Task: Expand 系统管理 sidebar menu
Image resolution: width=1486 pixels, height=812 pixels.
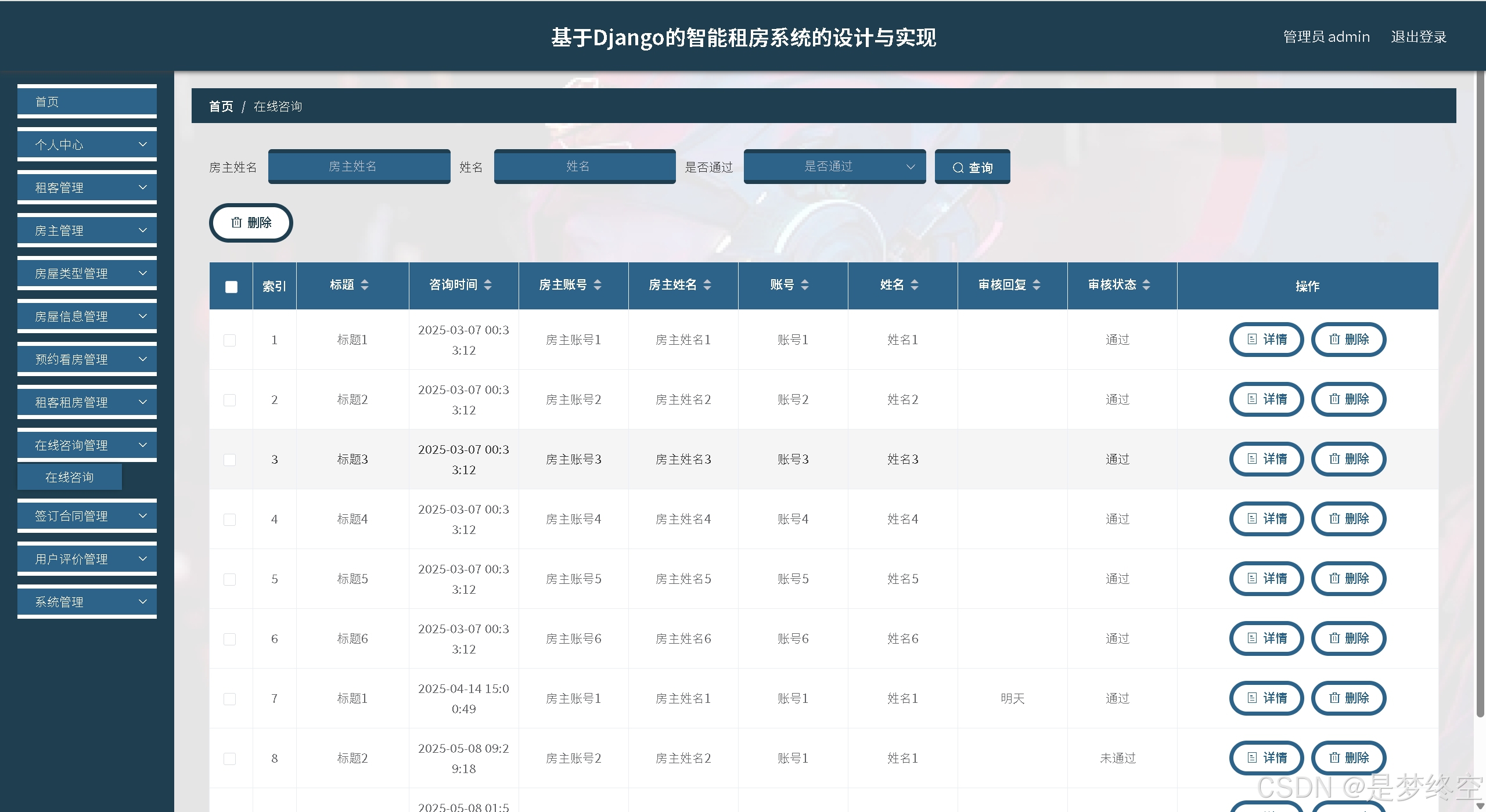Action: [87, 602]
